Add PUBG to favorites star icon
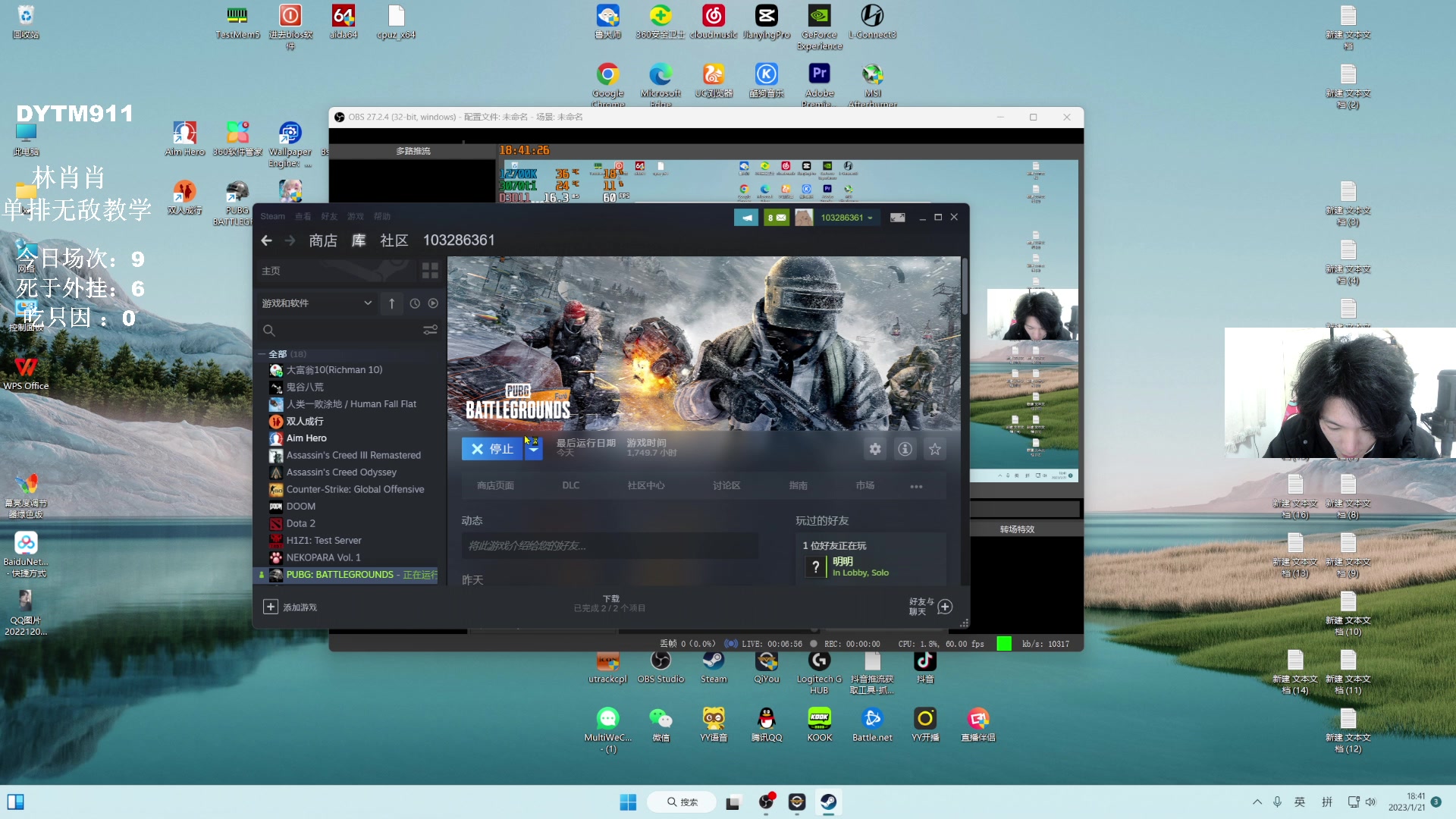The image size is (1456, 819). coord(935,449)
